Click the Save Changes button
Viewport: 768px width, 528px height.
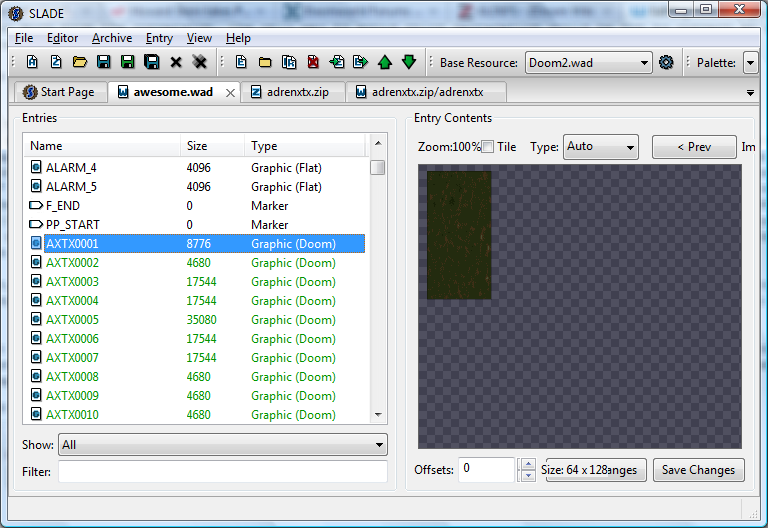coord(698,470)
